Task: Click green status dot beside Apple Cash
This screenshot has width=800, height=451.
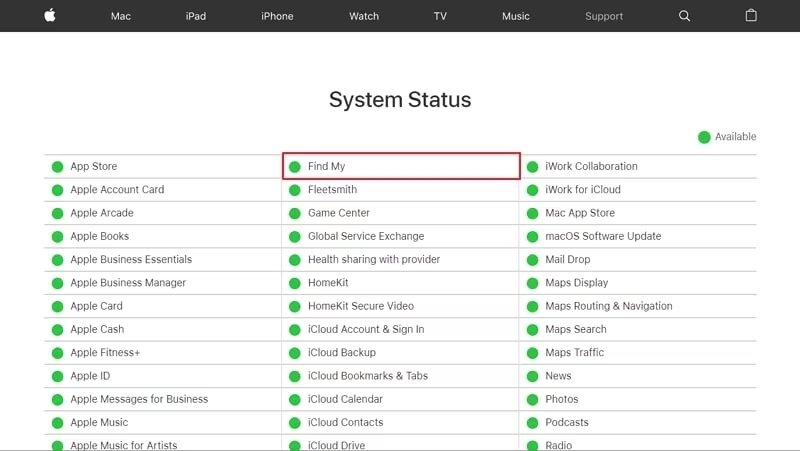Action: coord(58,330)
